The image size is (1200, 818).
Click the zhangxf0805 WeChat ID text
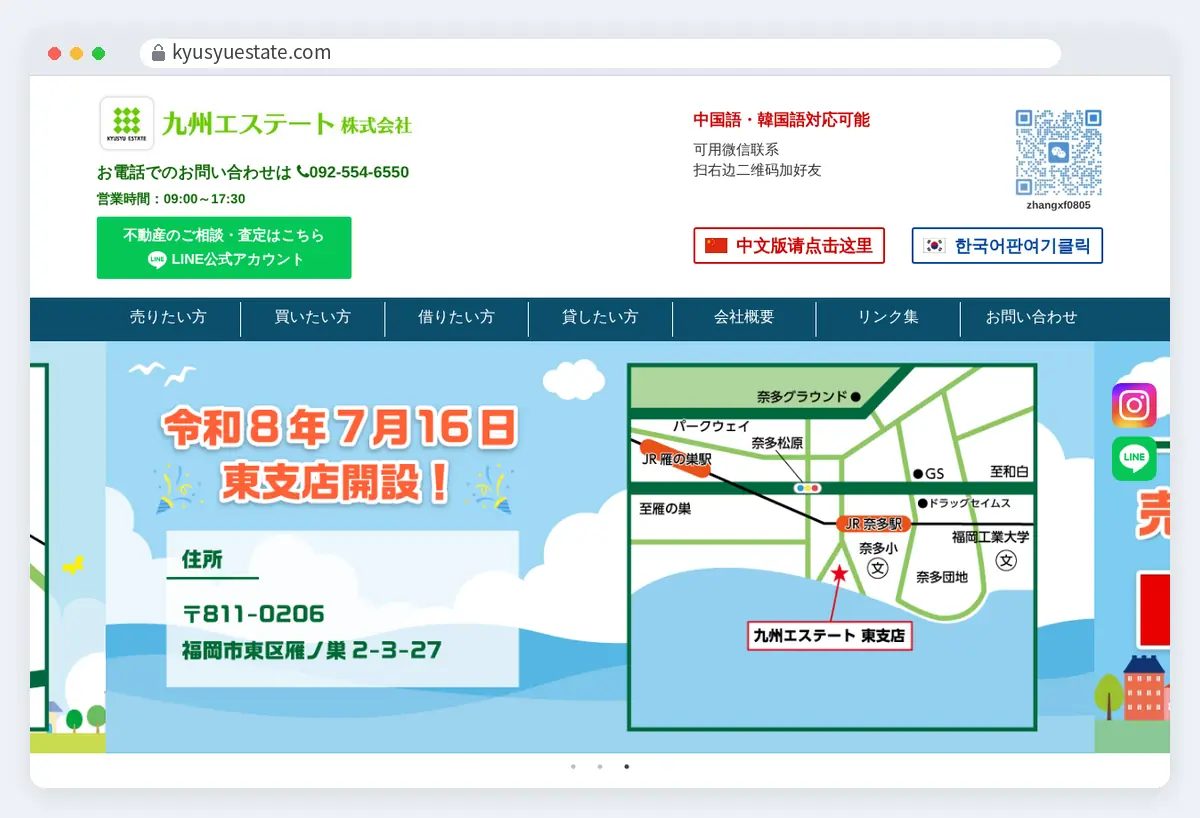pyautogui.click(x=1058, y=205)
